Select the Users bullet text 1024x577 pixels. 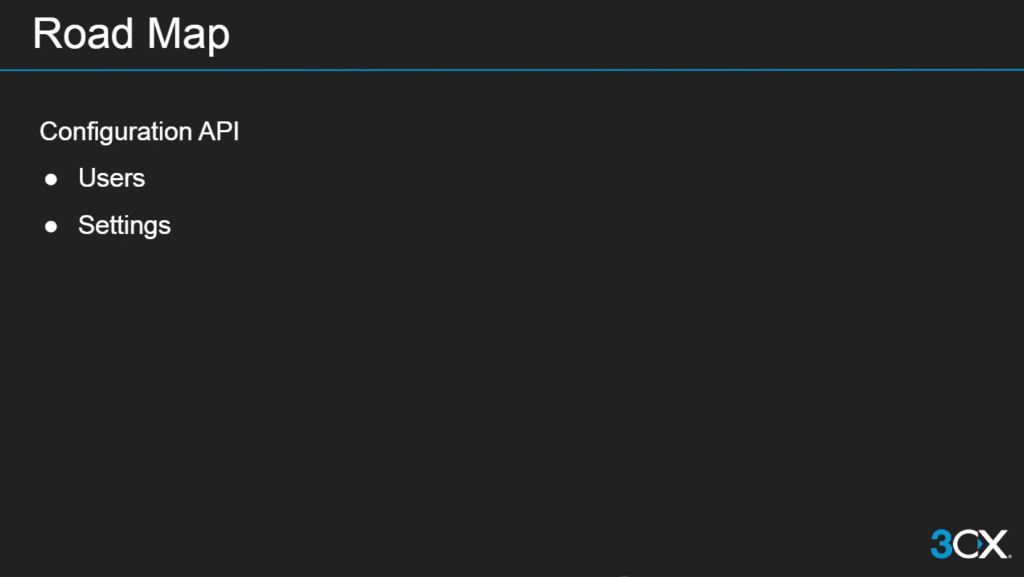click(x=111, y=178)
